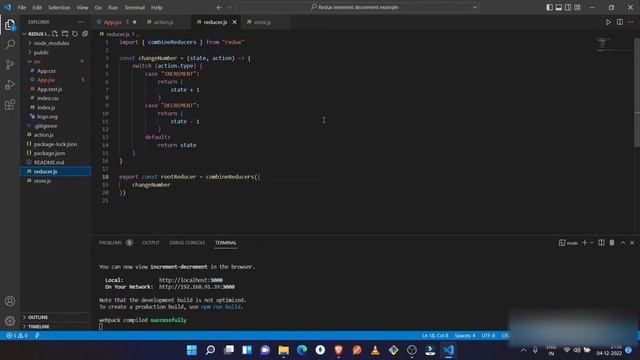Maximize terminal panel size with chevron

point(623,242)
